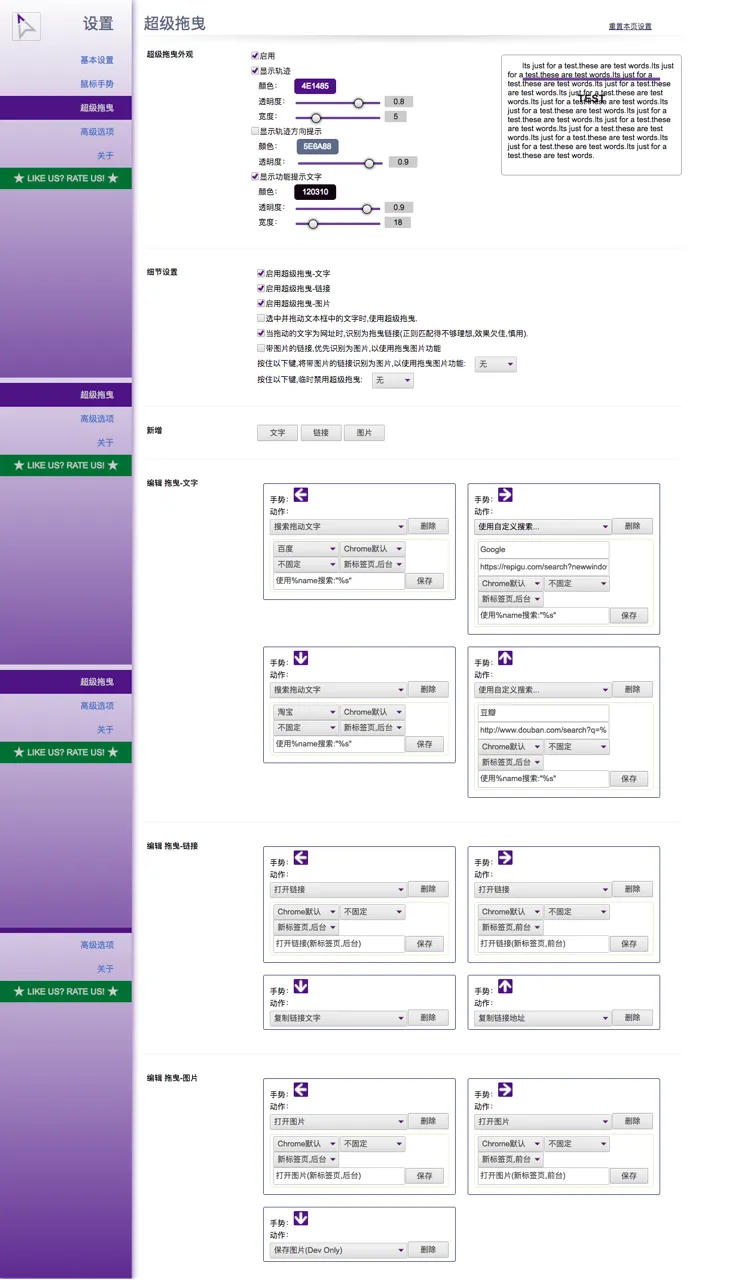This screenshot has height=1280, width=756.
Task: Click the 重置本页设置 link
Action: [x=630, y=27]
